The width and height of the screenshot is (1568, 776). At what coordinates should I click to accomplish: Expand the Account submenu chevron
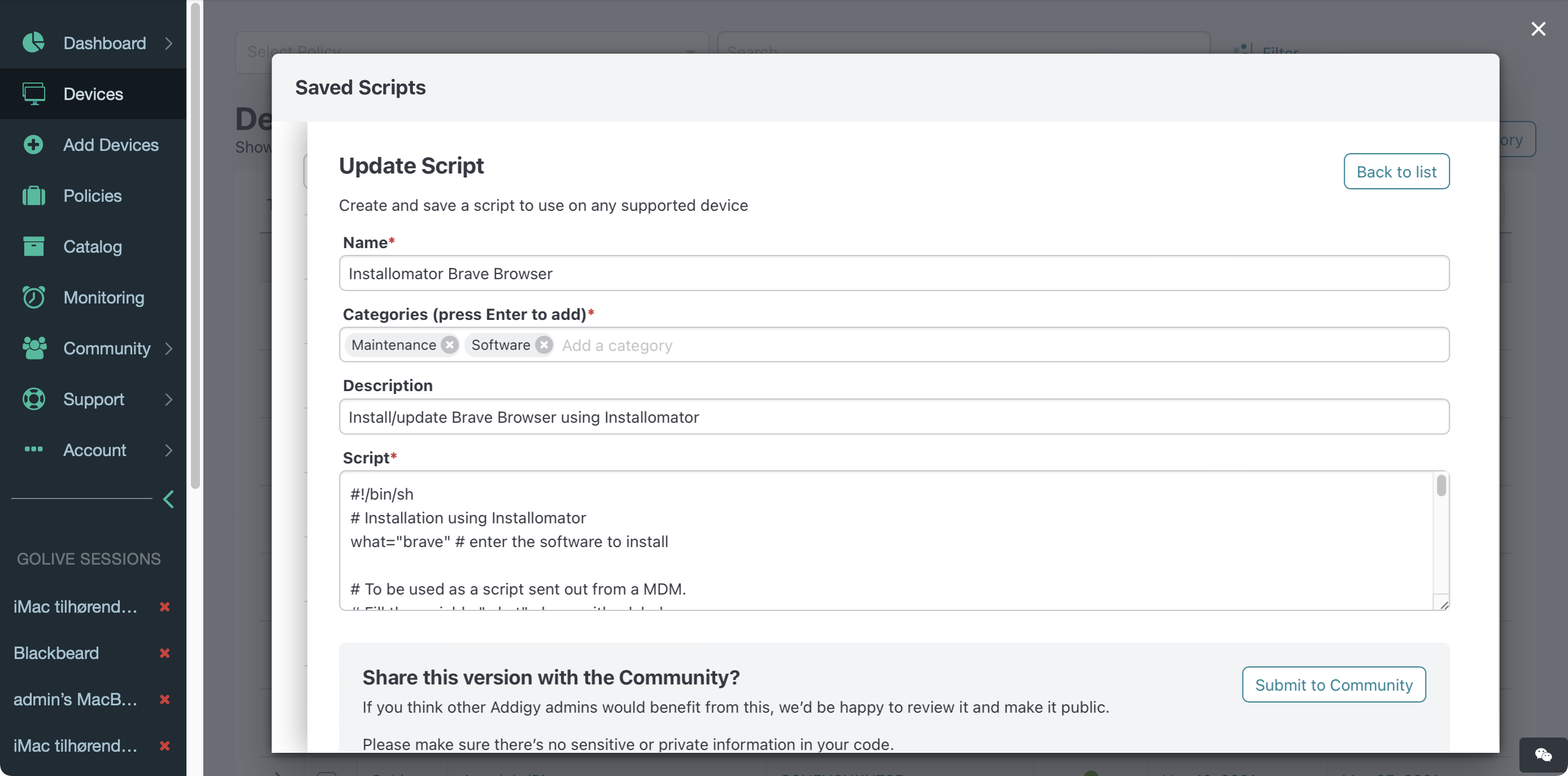tap(169, 450)
